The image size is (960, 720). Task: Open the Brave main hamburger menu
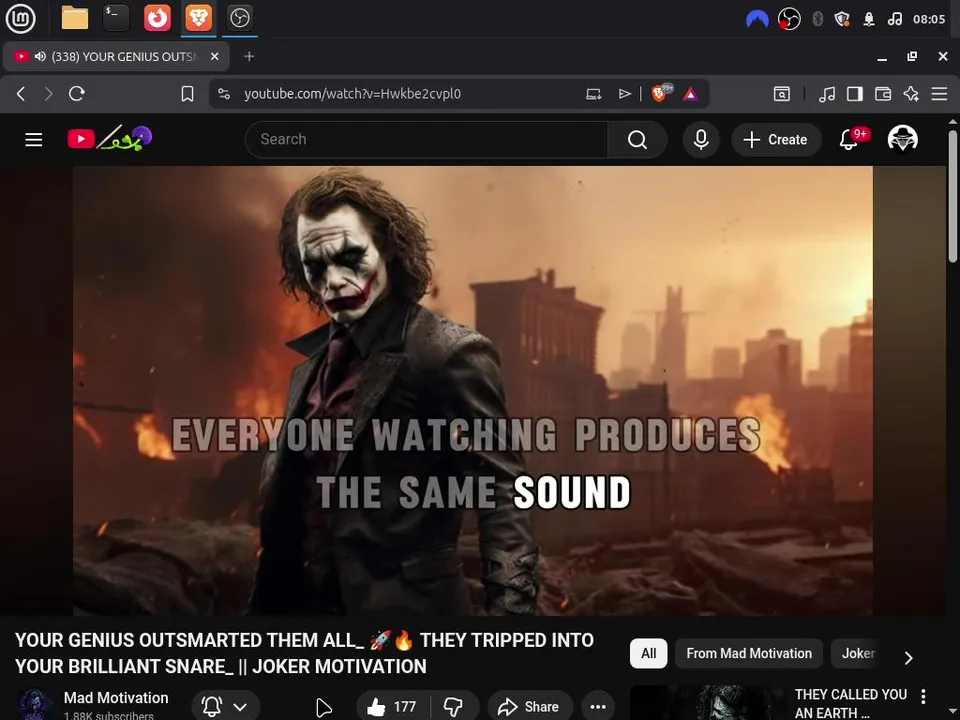pyautogui.click(x=939, y=94)
